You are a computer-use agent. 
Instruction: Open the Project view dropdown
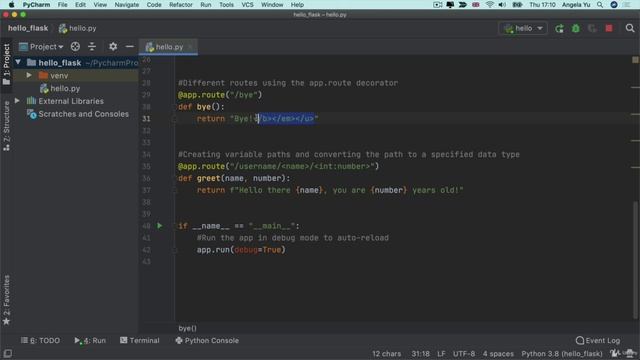point(41,47)
